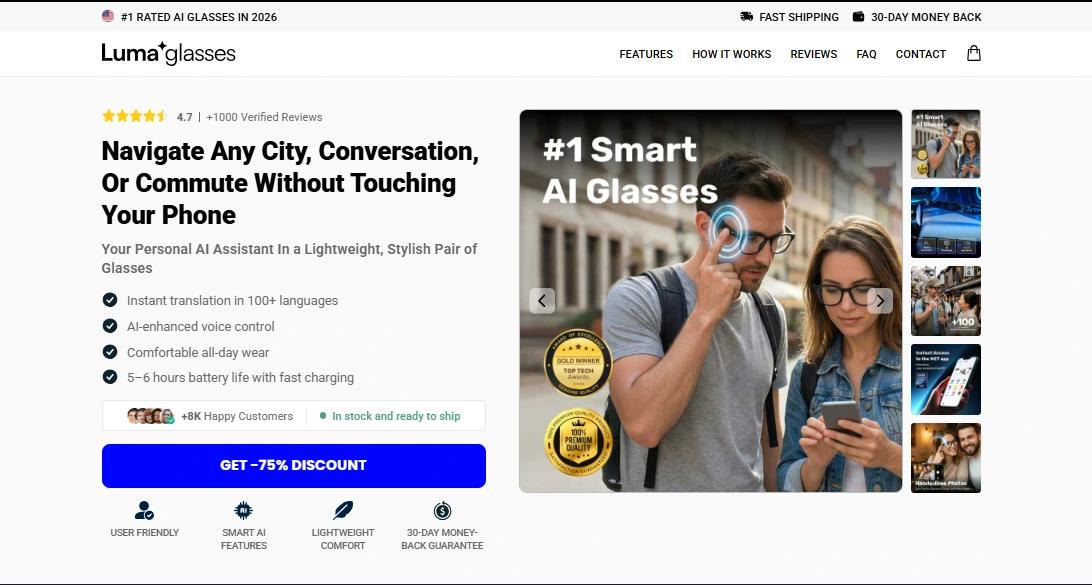Click the Luma glasses logo
The height and width of the screenshot is (585, 1092).
(x=169, y=54)
